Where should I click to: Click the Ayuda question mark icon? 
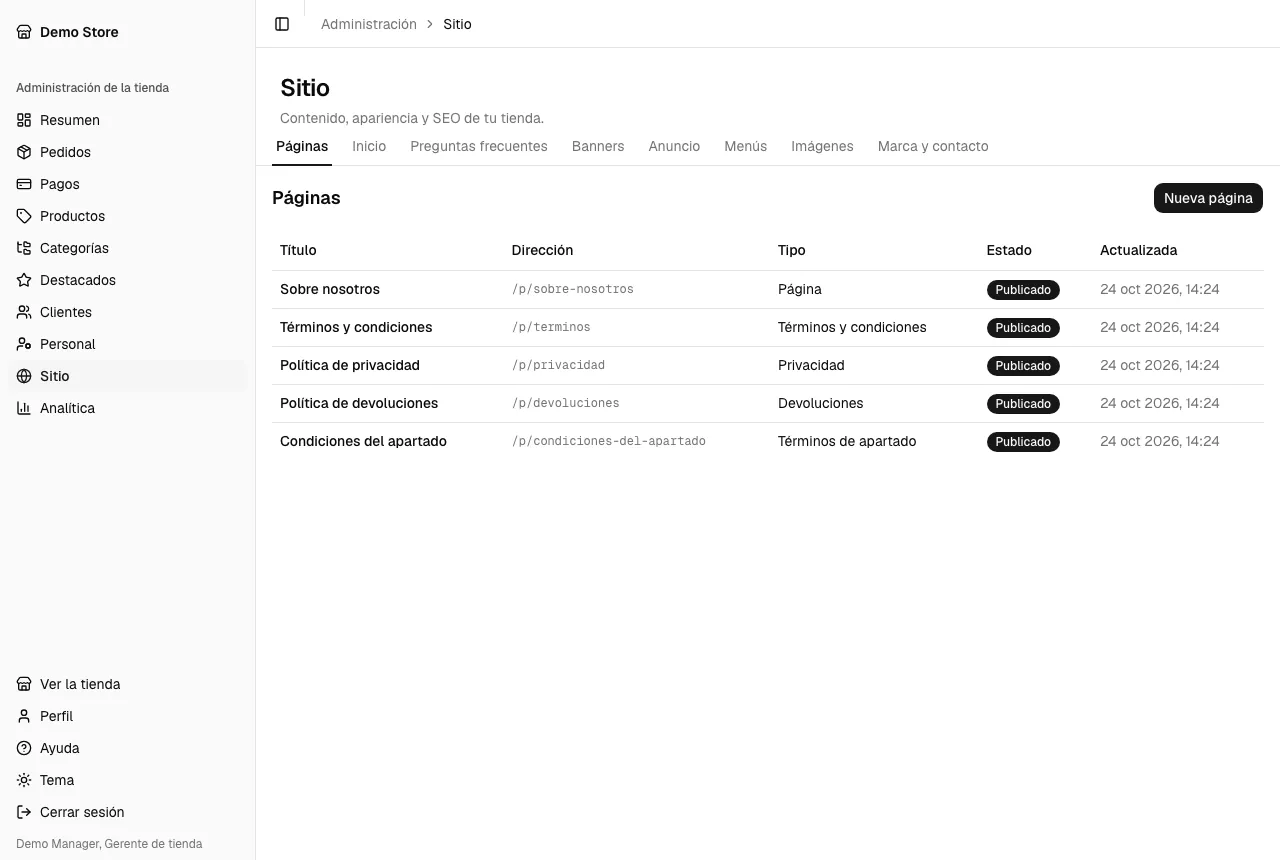point(24,748)
